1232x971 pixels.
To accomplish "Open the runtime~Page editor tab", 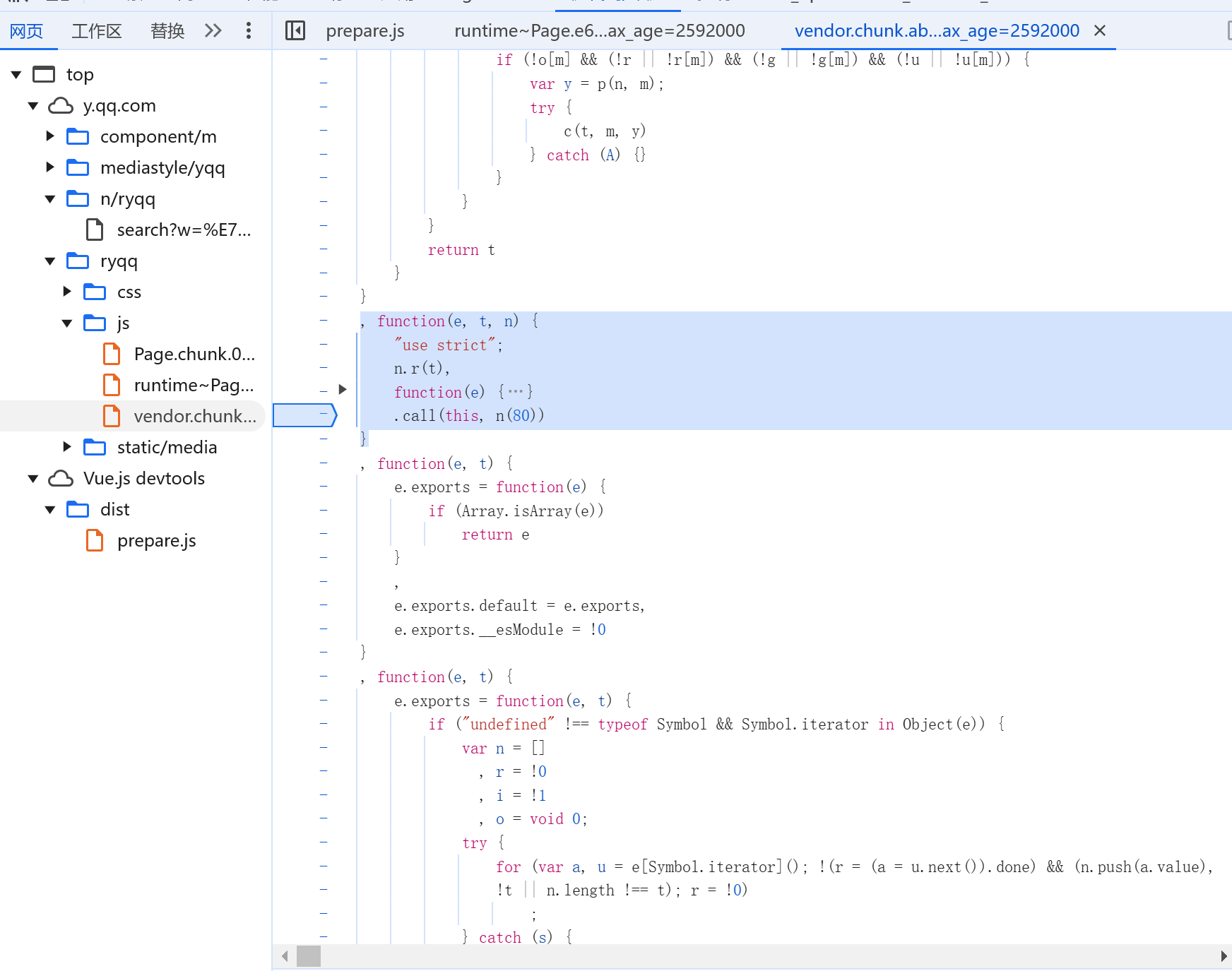I will coord(600,31).
